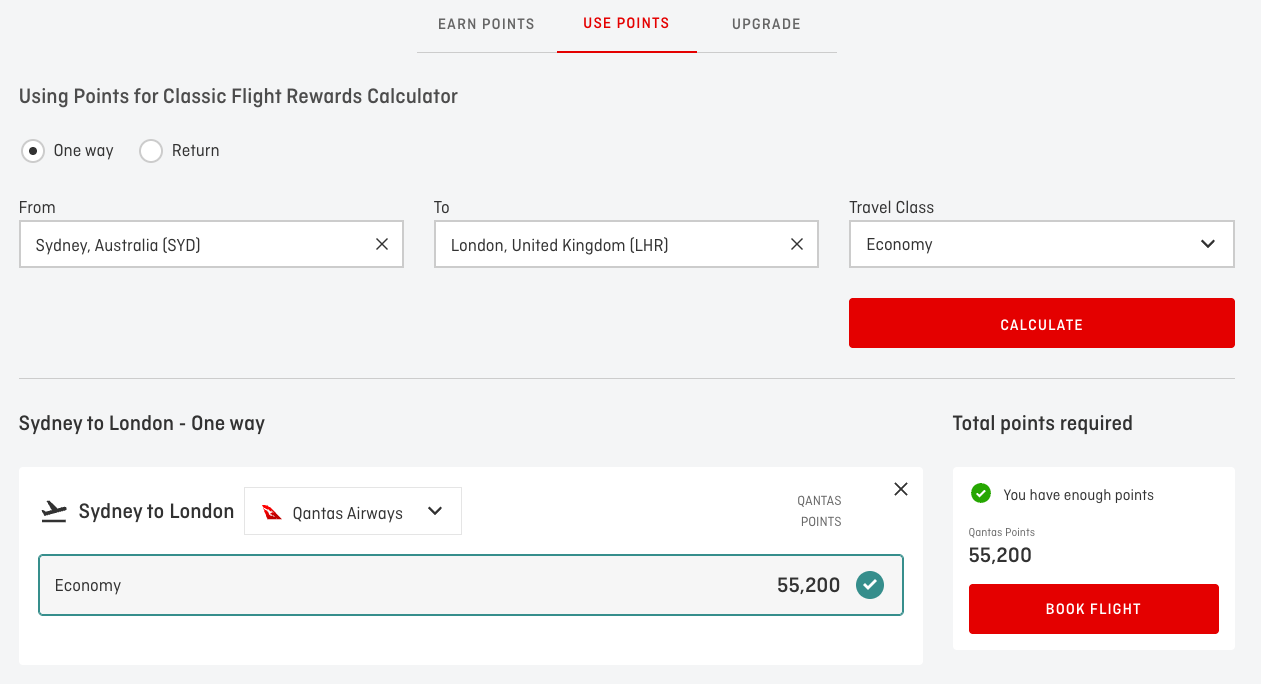The image size is (1261, 684).
Task: Expand the Qantas Airways airline dropdown
Action: (353, 511)
